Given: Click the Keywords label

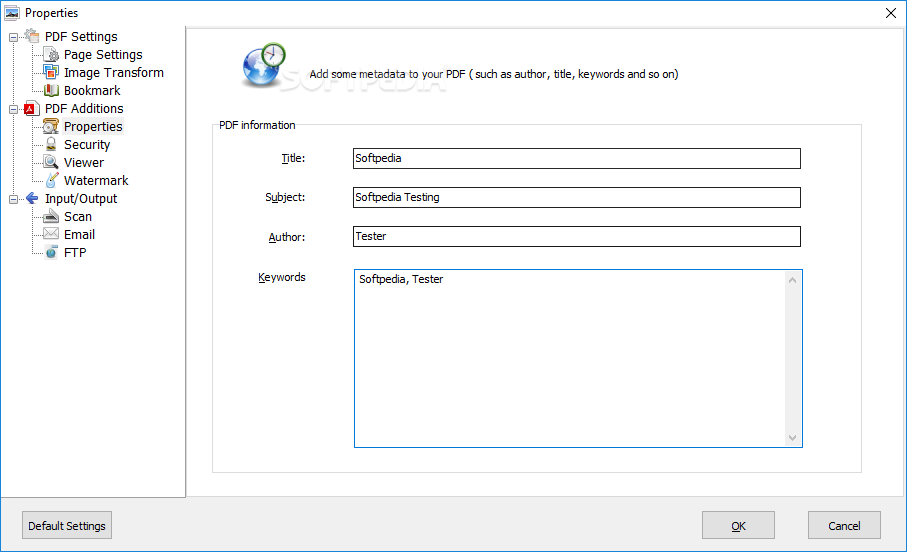Looking at the screenshot, I should [x=282, y=277].
